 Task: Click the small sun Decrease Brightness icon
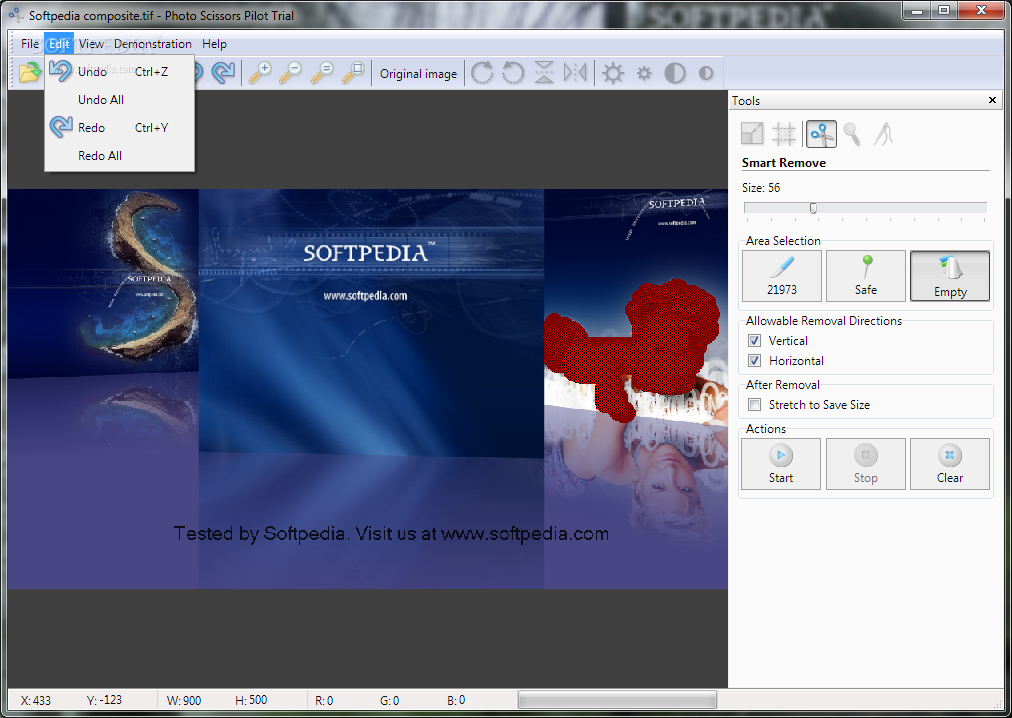644,73
